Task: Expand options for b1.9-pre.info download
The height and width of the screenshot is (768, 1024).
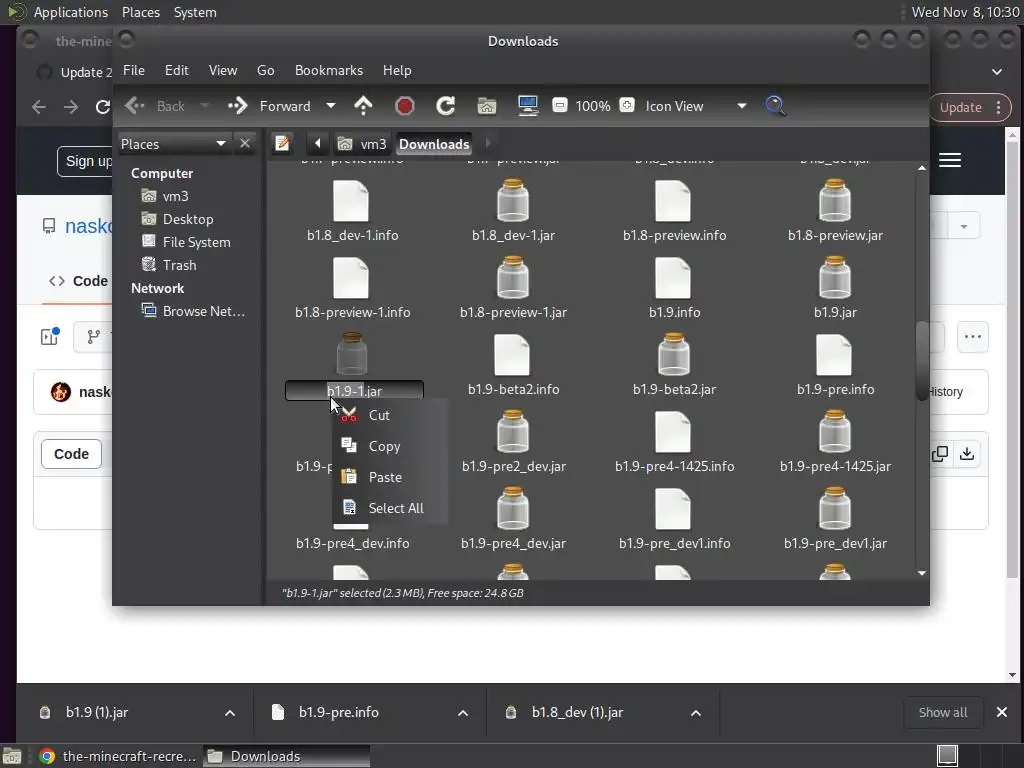Action: (463, 712)
